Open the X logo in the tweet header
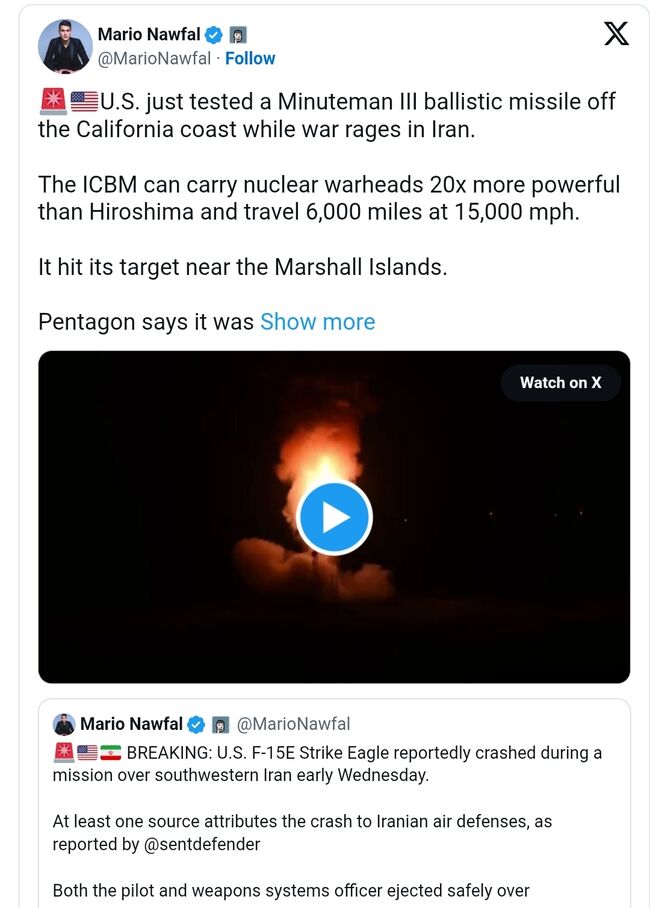 click(x=617, y=35)
